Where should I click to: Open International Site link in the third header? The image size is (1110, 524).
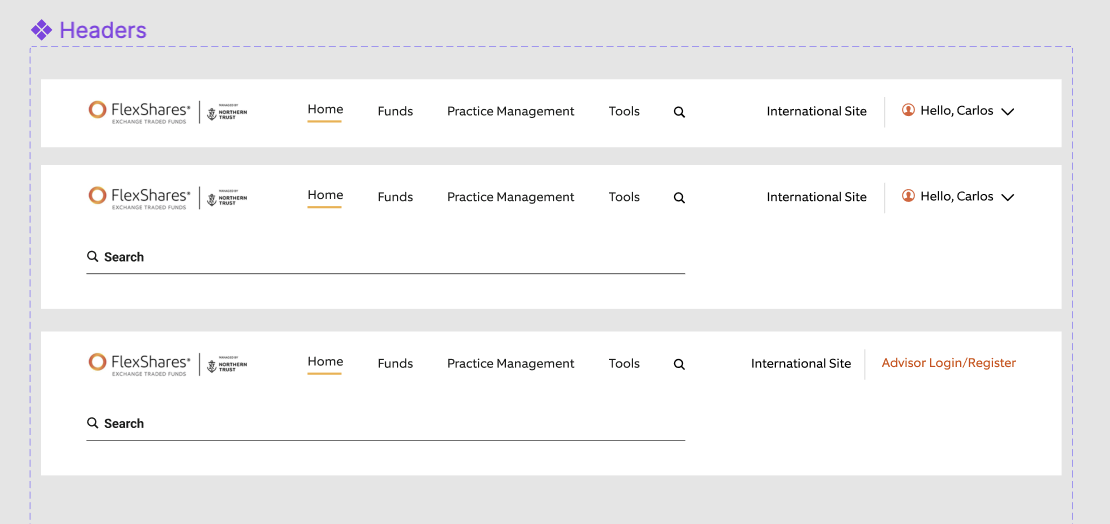(x=800, y=364)
